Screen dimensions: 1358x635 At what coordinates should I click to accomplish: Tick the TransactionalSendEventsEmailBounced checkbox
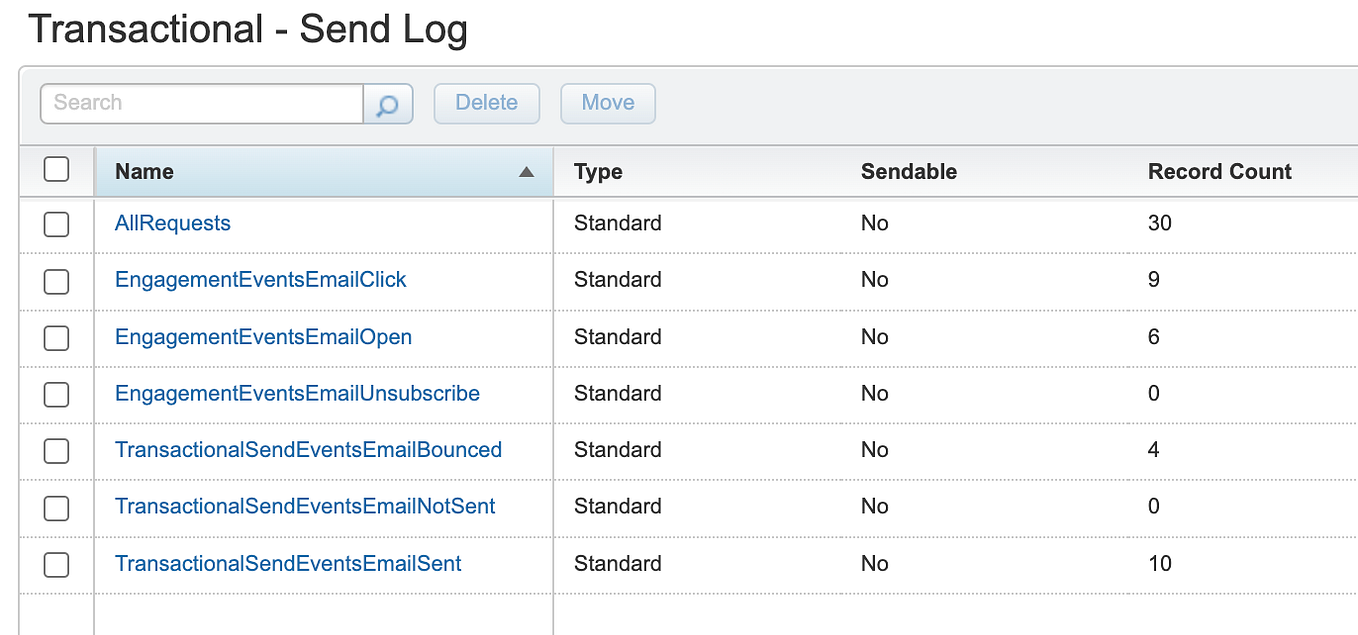tap(57, 451)
